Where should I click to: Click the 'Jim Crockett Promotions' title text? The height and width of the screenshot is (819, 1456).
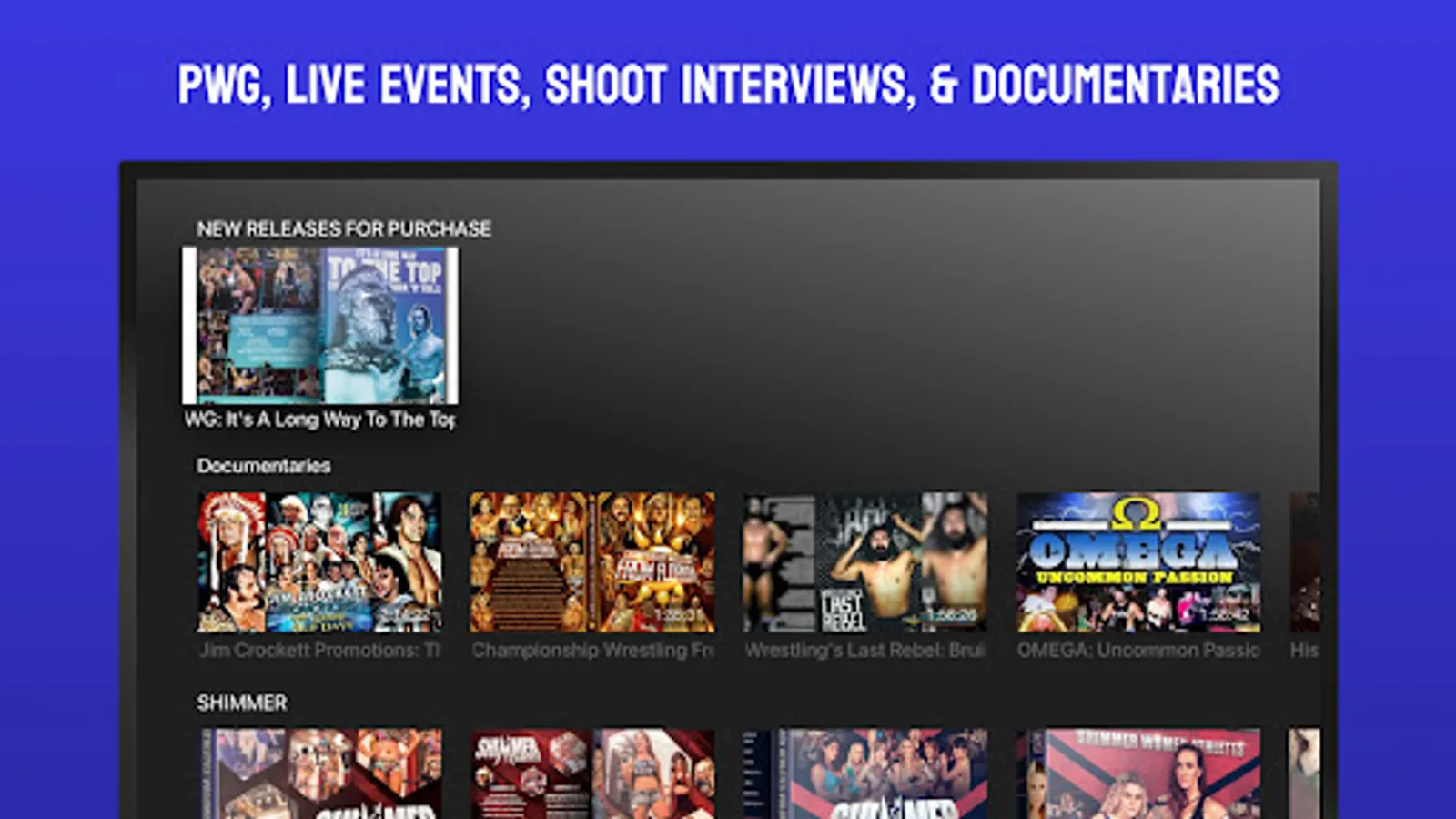(319, 650)
